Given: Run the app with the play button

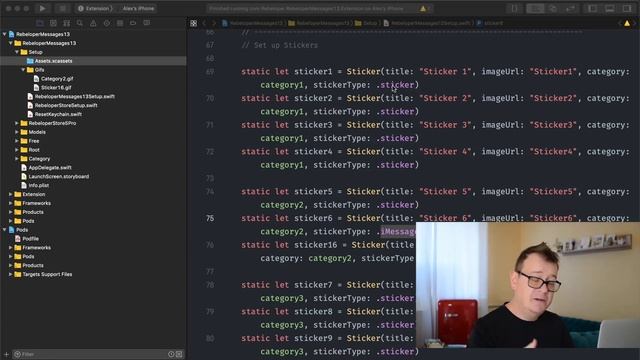Looking at the screenshot, I should coord(42,8).
